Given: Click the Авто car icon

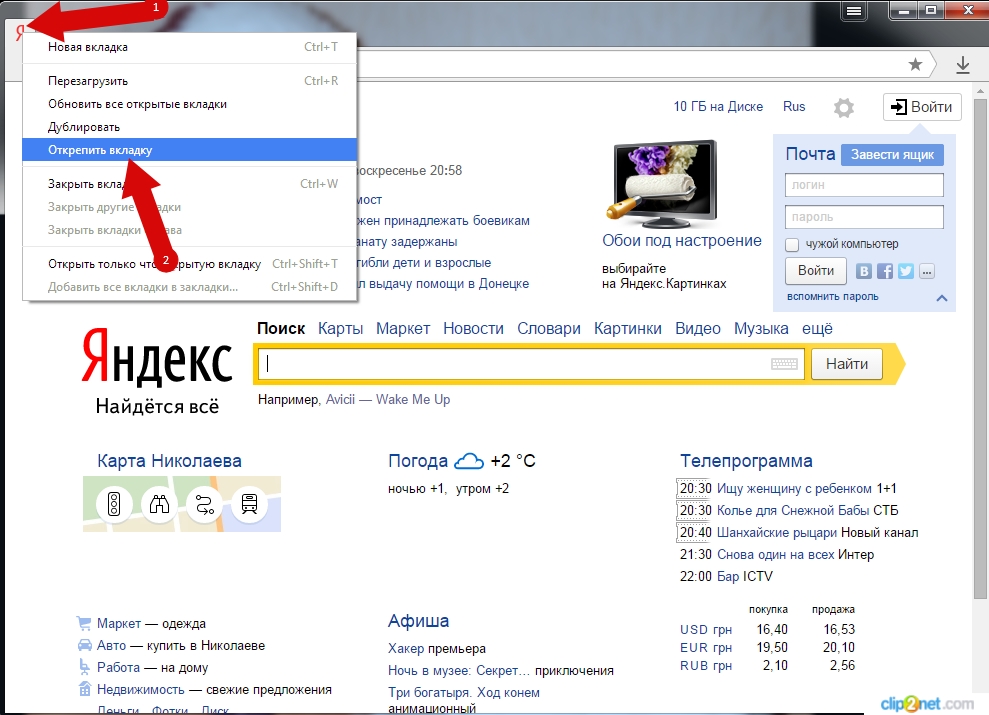Looking at the screenshot, I should [x=85, y=645].
